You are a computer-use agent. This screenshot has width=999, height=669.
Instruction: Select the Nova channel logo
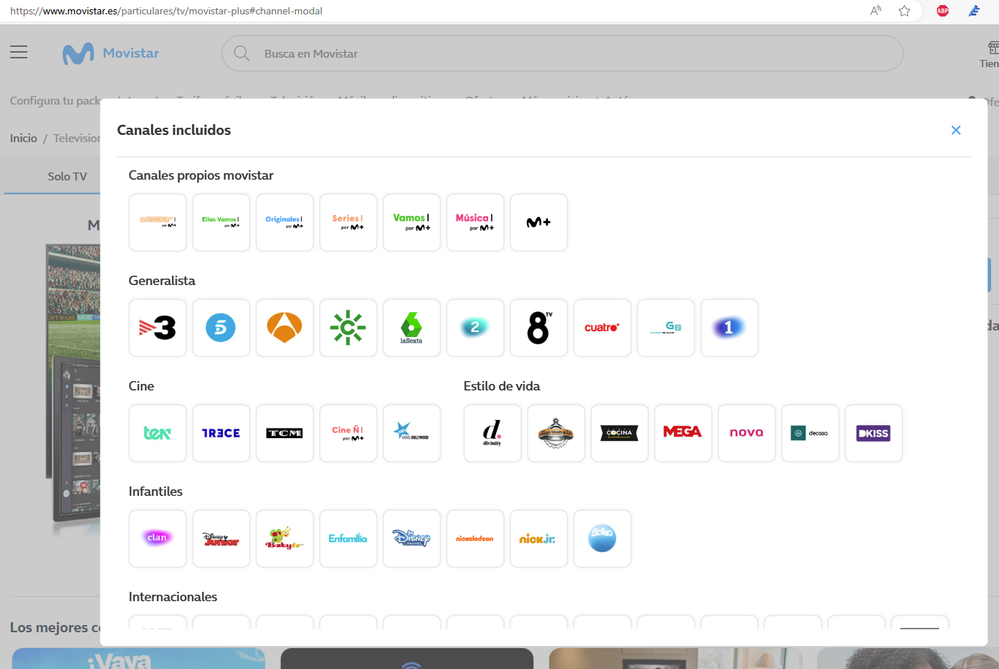click(746, 433)
